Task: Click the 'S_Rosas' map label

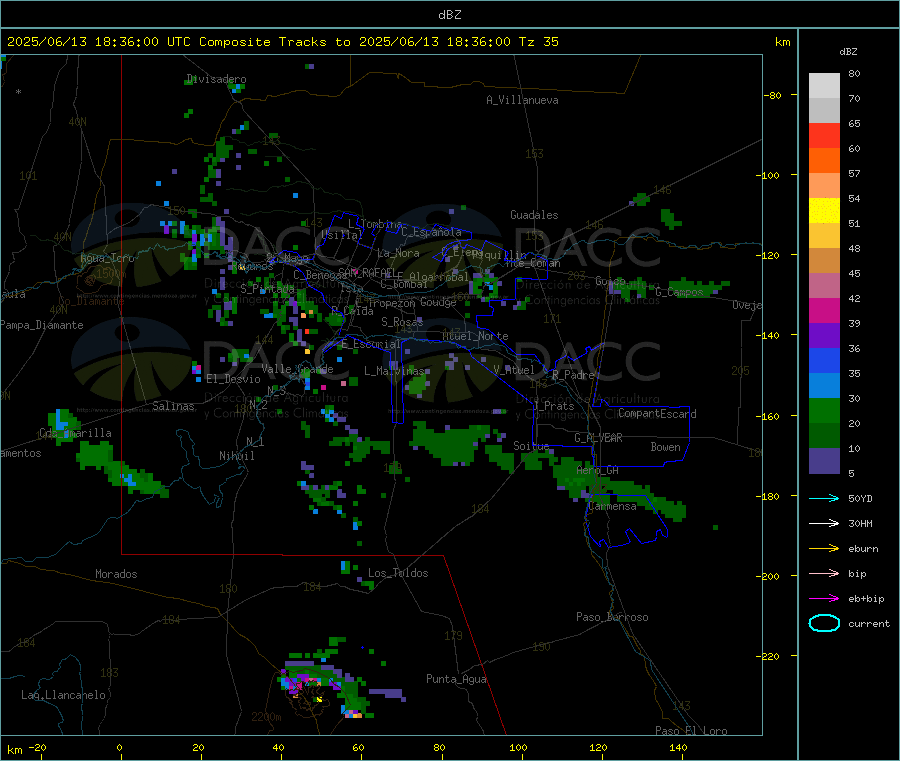Action: (402, 322)
